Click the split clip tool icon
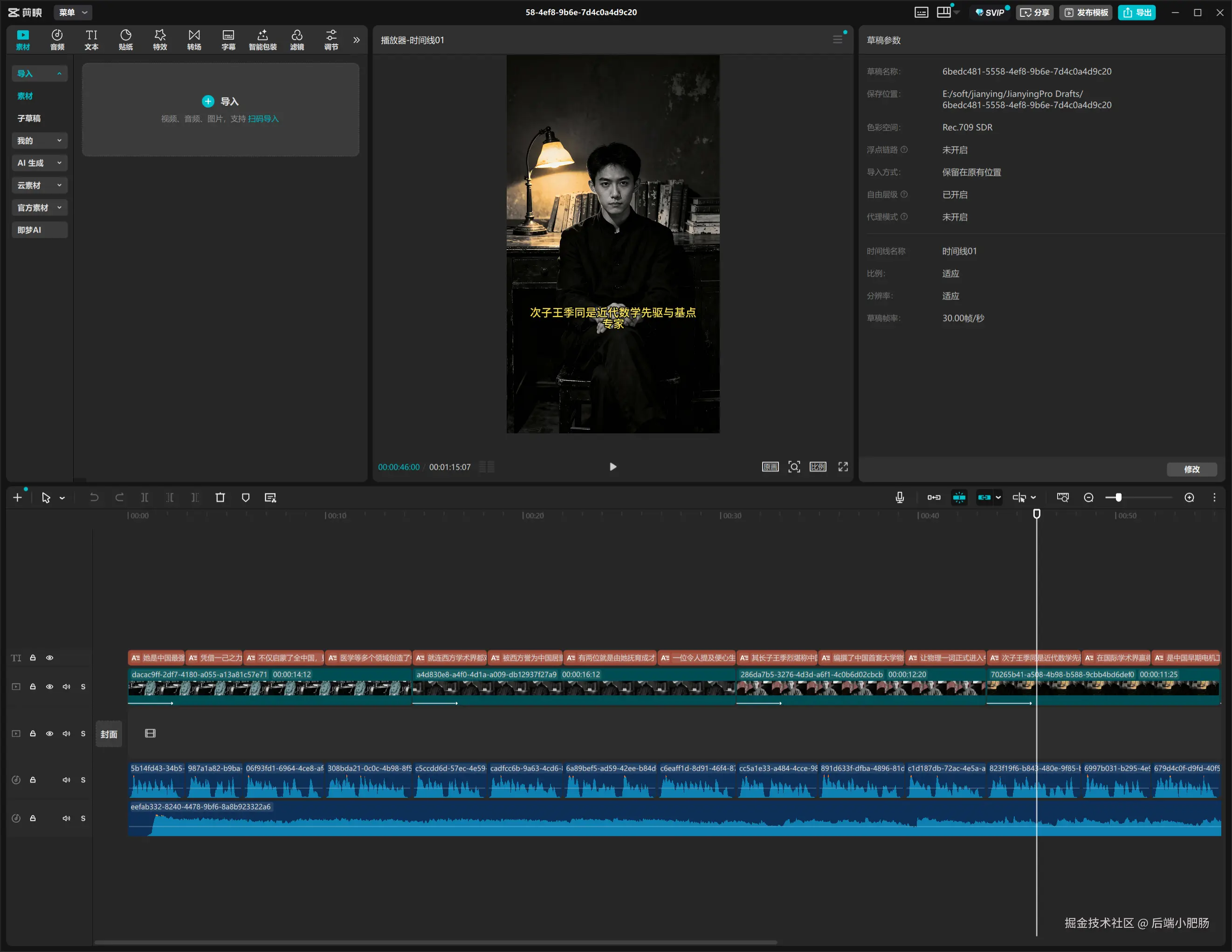Viewport: 1232px width, 952px height. [145, 497]
